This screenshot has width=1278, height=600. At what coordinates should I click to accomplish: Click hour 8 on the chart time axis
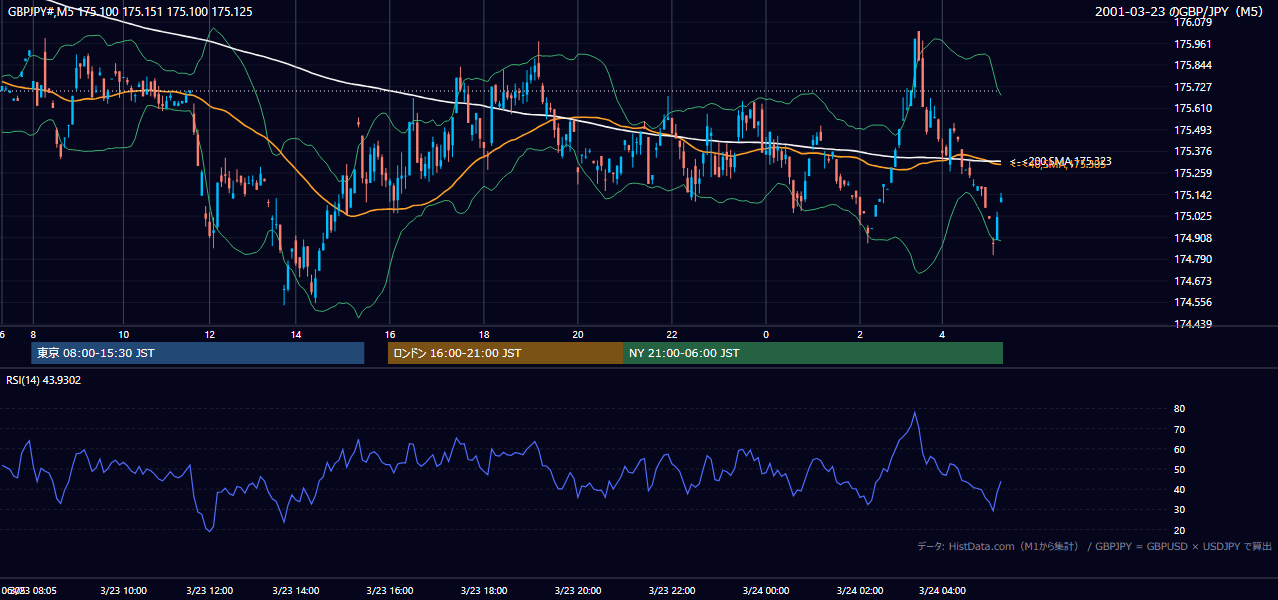[x=33, y=334]
